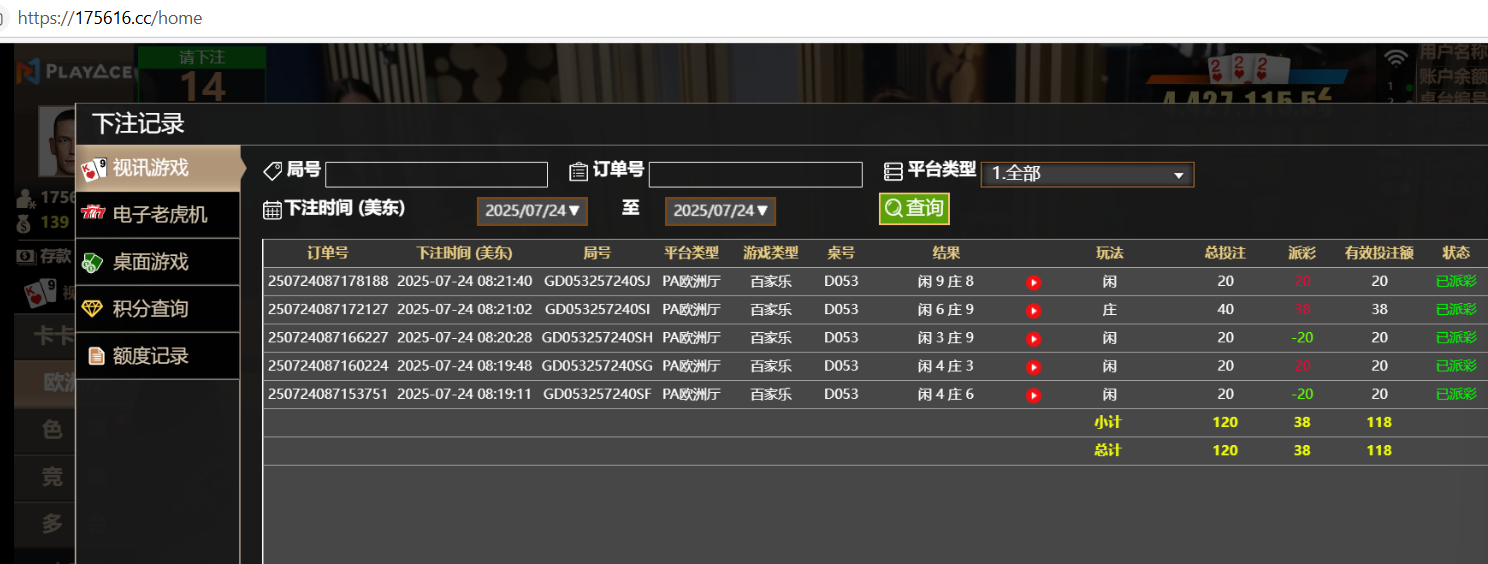Play video replay for round GD053257240SI
This screenshot has width=1488, height=564.
[x=1033, y=311]
